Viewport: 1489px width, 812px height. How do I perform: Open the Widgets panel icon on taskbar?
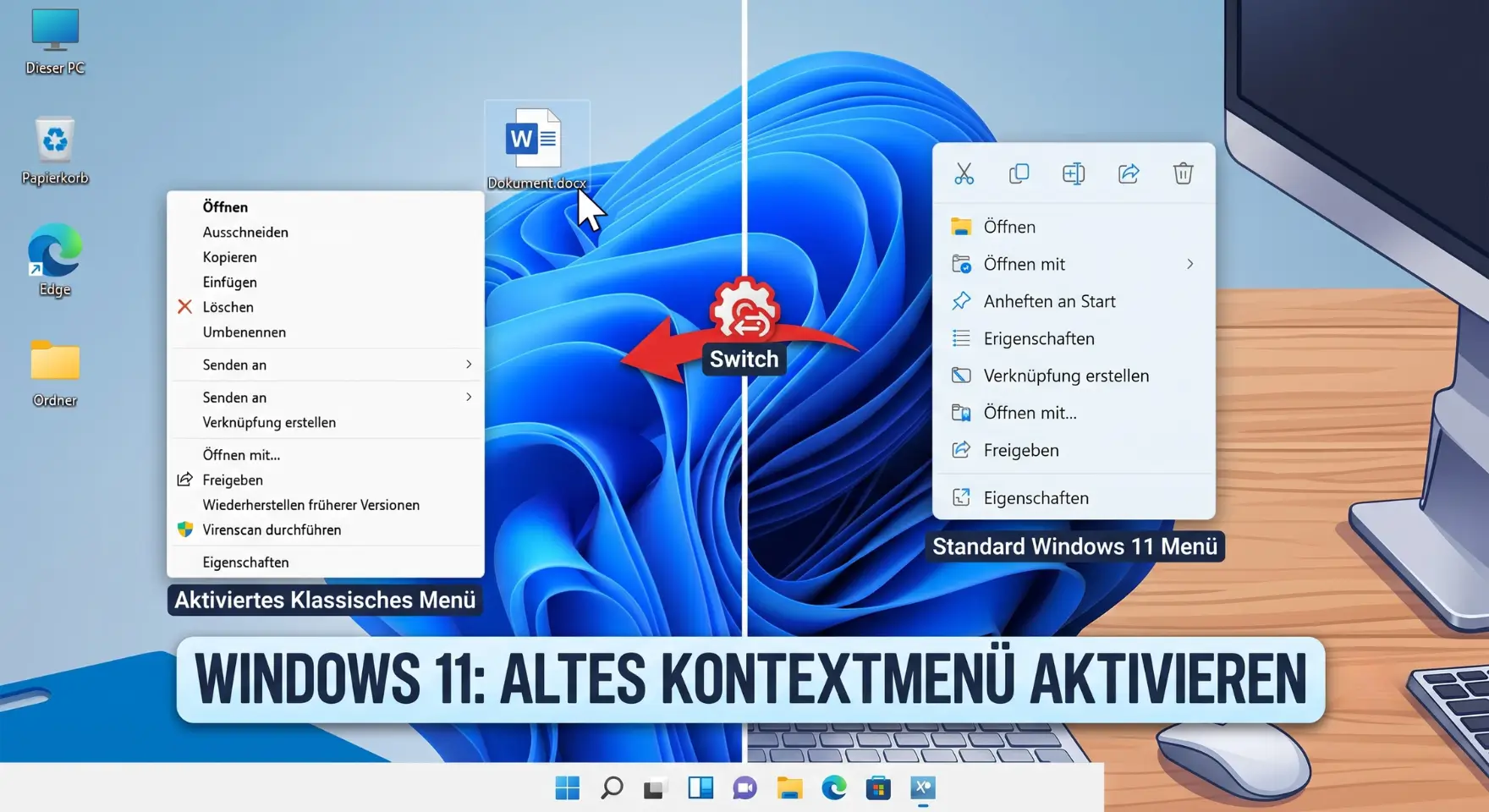pos(701,788)
